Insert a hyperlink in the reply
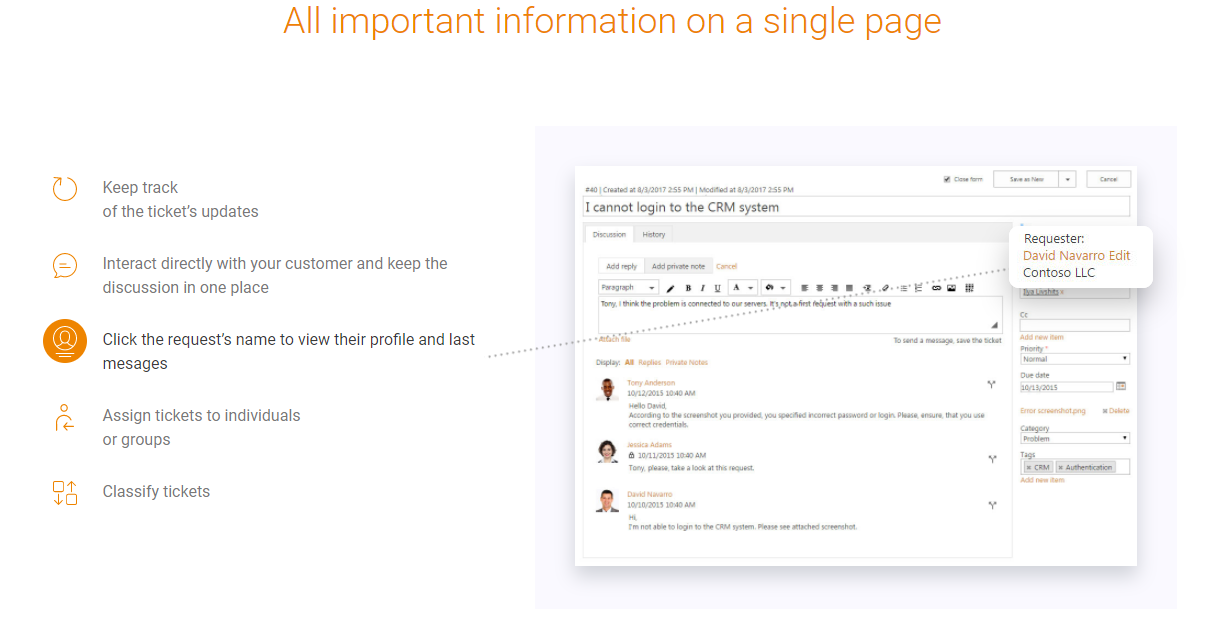The image size is (1209, 621). tap(936, 288)
